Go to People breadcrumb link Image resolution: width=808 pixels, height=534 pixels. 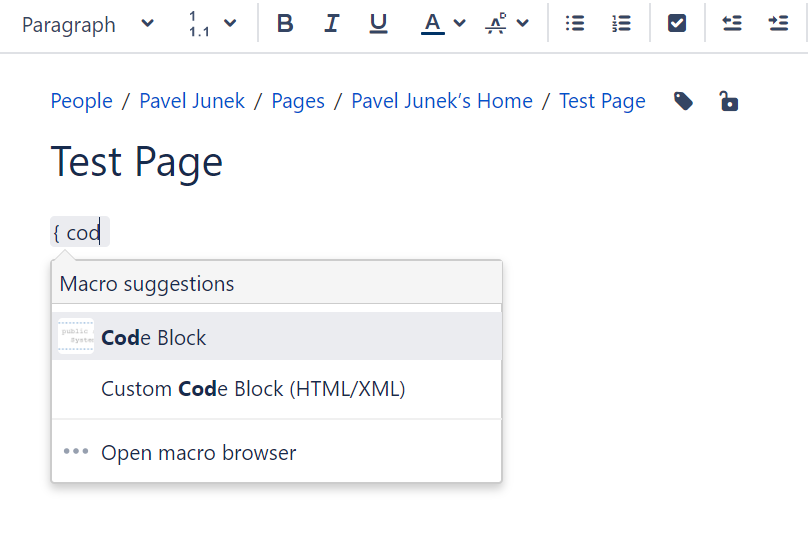(x=81, y=101)
